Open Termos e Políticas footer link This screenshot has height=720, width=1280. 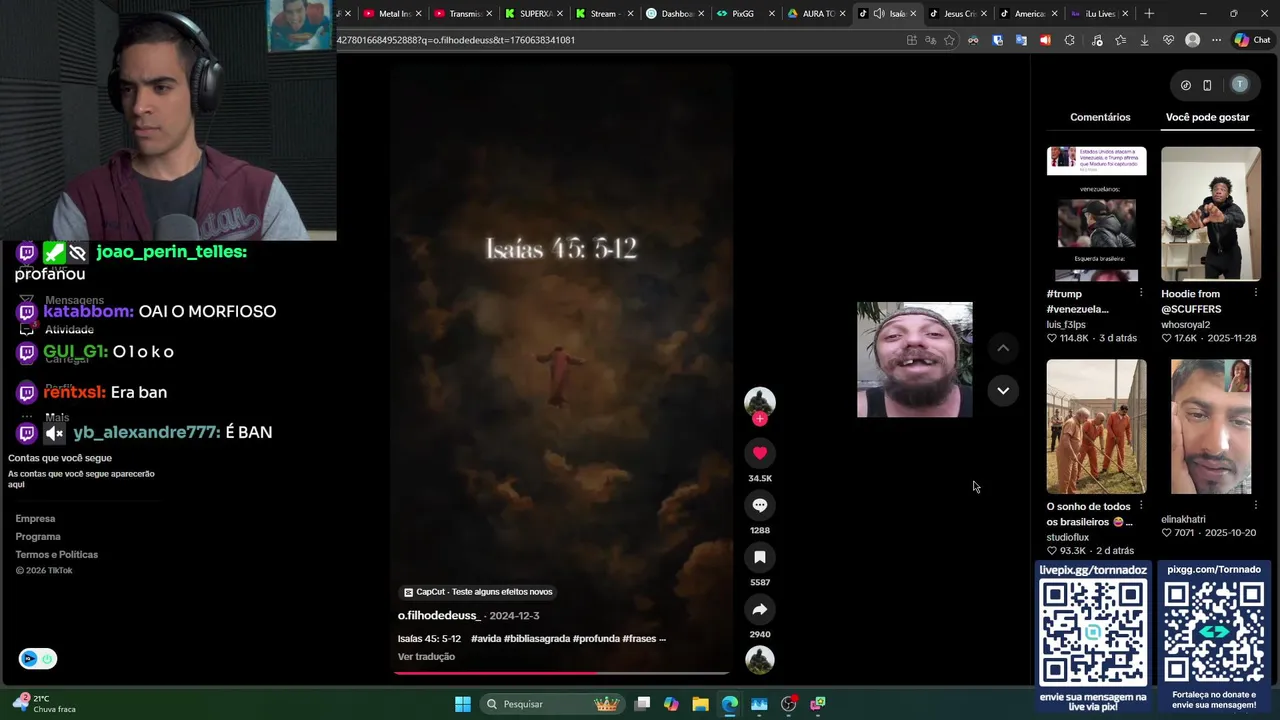57,555
